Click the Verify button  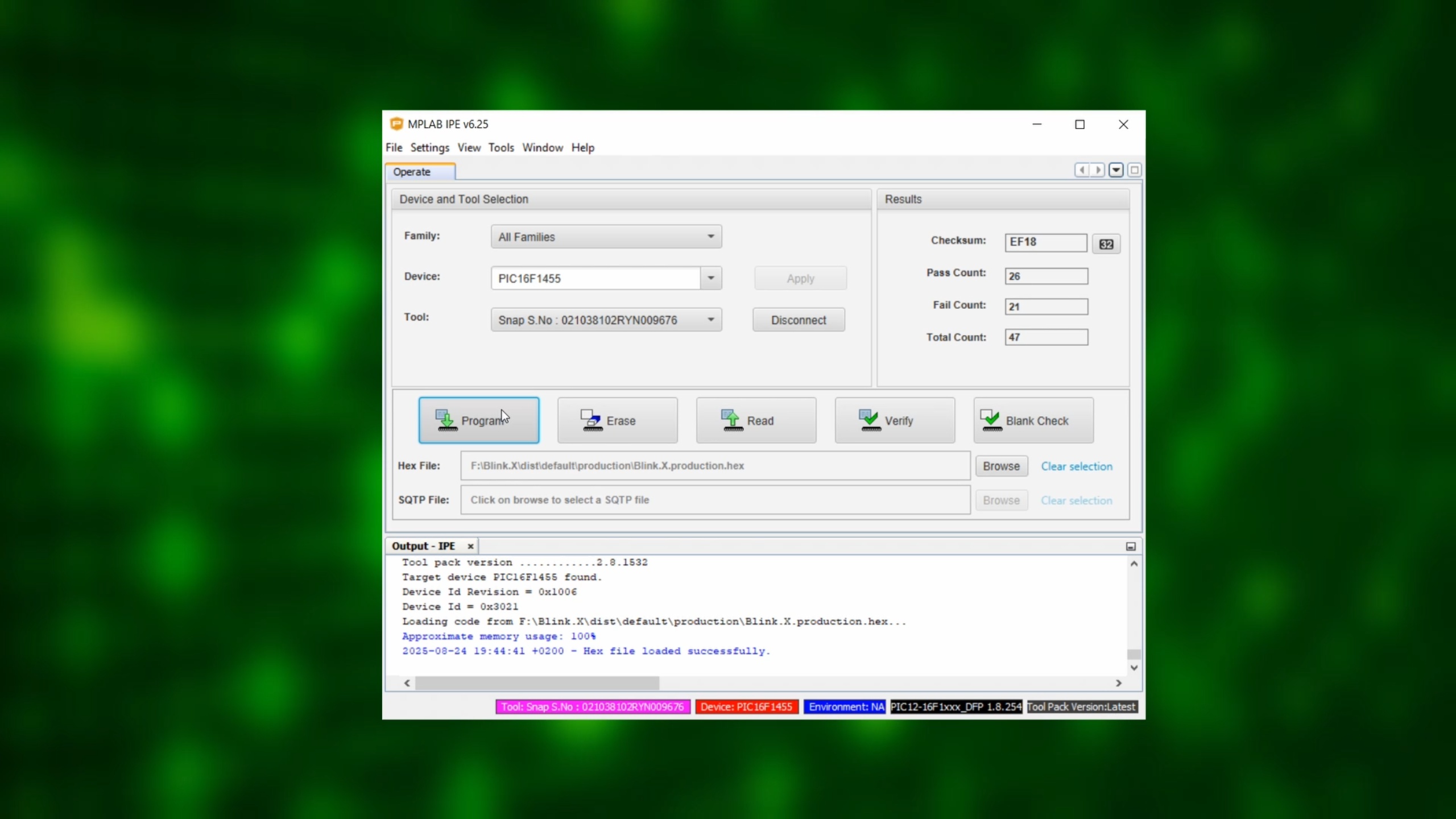[895, 420]
